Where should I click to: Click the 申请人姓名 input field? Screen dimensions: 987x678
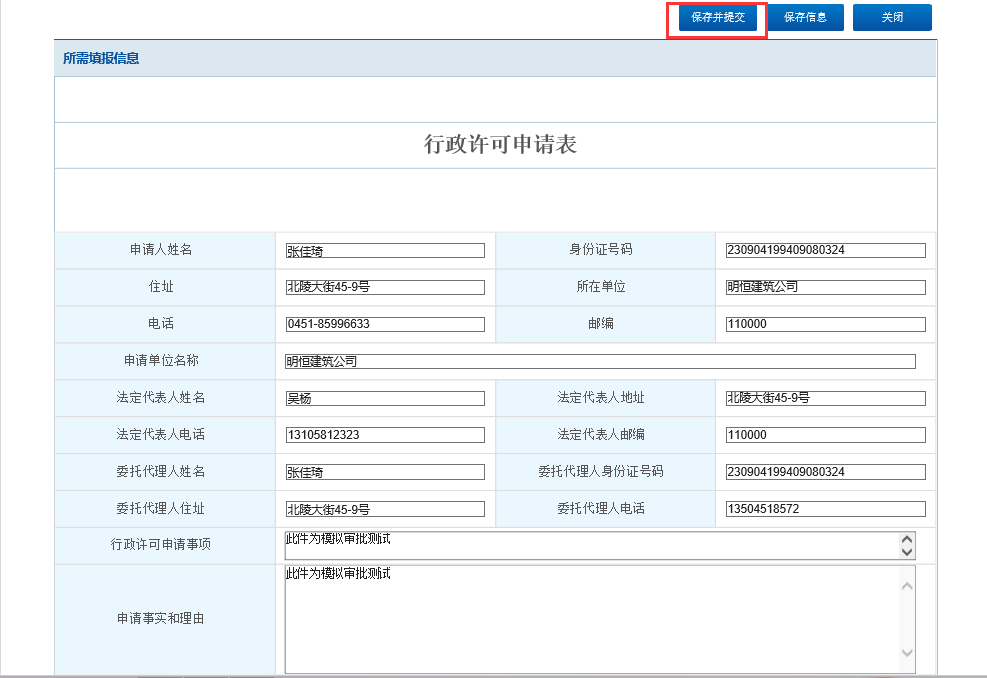385,250
